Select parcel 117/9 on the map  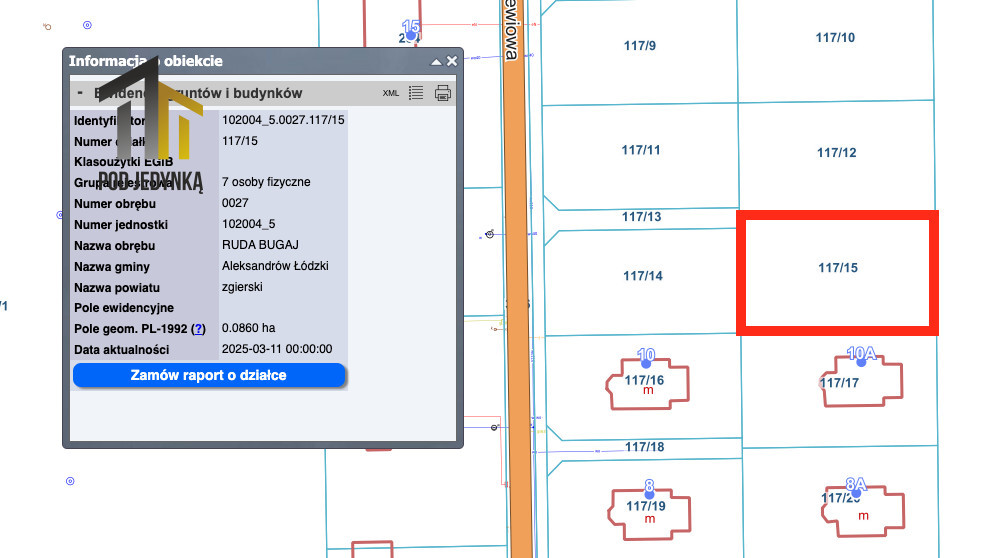coord(640,46)
